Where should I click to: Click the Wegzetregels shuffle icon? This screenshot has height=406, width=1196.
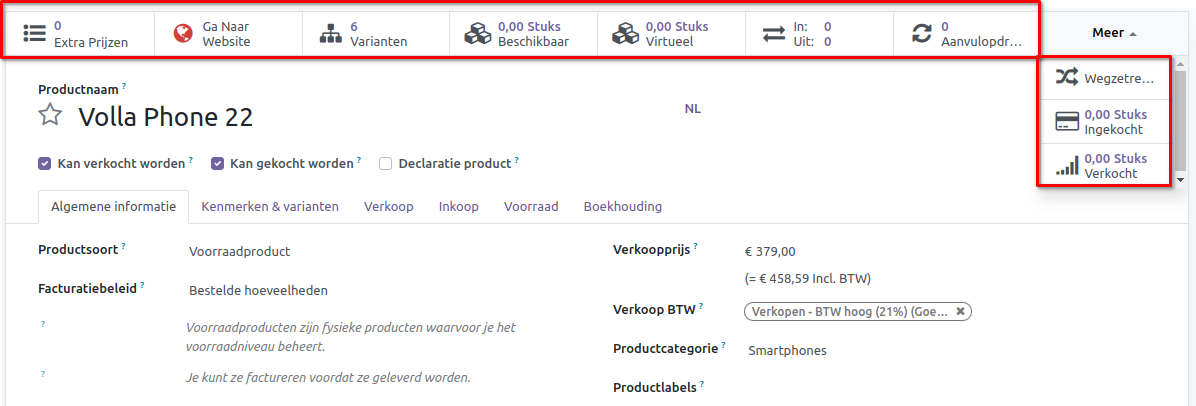tap(1067, 78)
